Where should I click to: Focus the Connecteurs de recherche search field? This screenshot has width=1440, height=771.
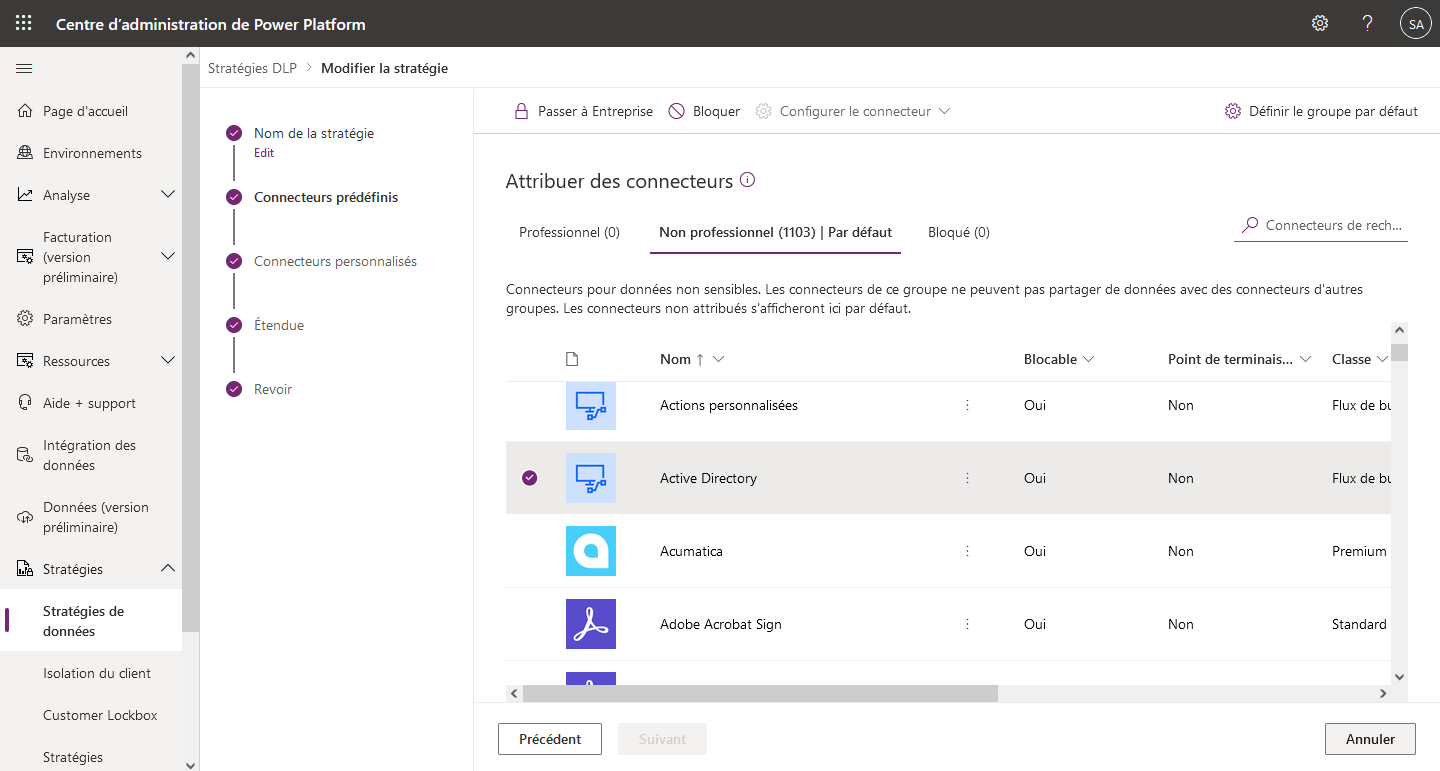(x=1321, y=225)
